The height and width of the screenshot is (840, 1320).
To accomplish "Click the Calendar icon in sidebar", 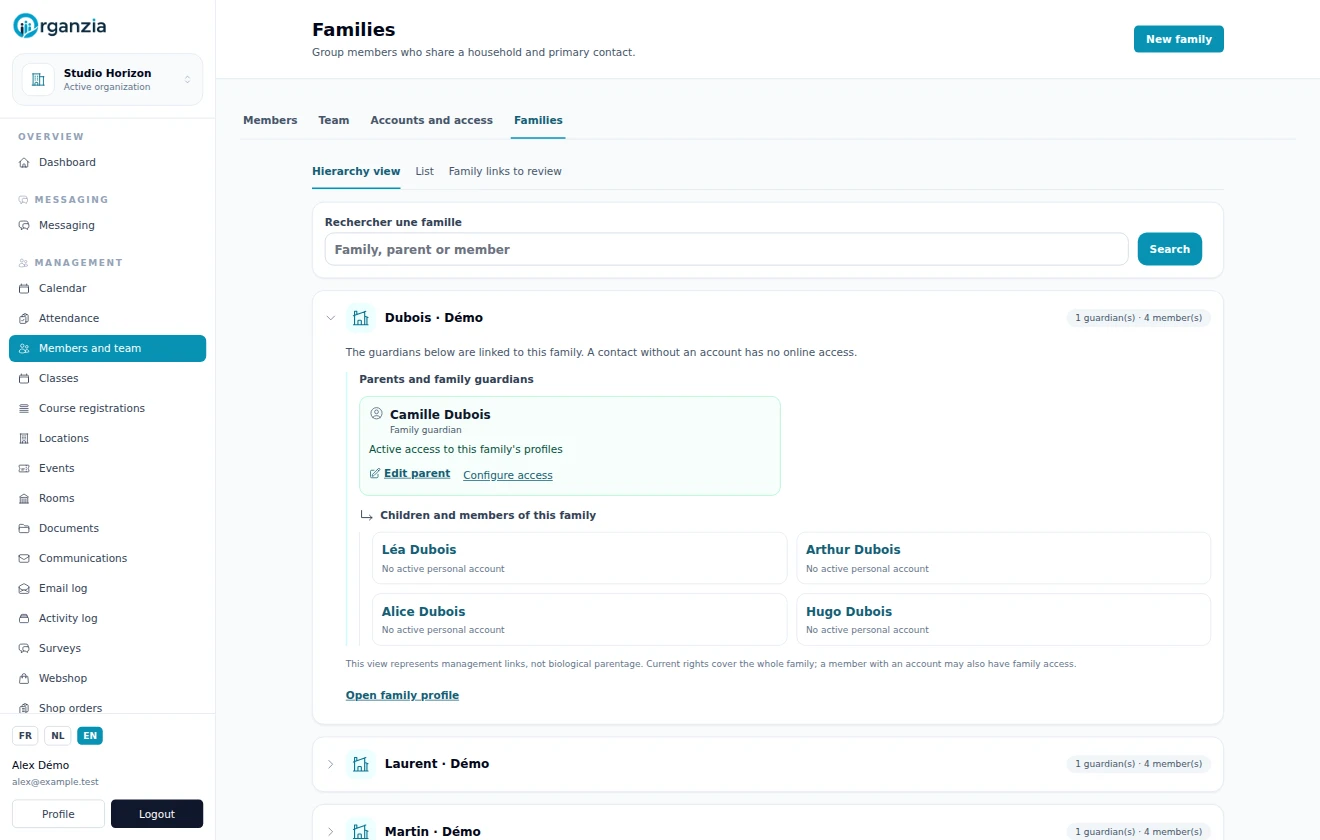I will pyautogui.click(x=25, y=288).
